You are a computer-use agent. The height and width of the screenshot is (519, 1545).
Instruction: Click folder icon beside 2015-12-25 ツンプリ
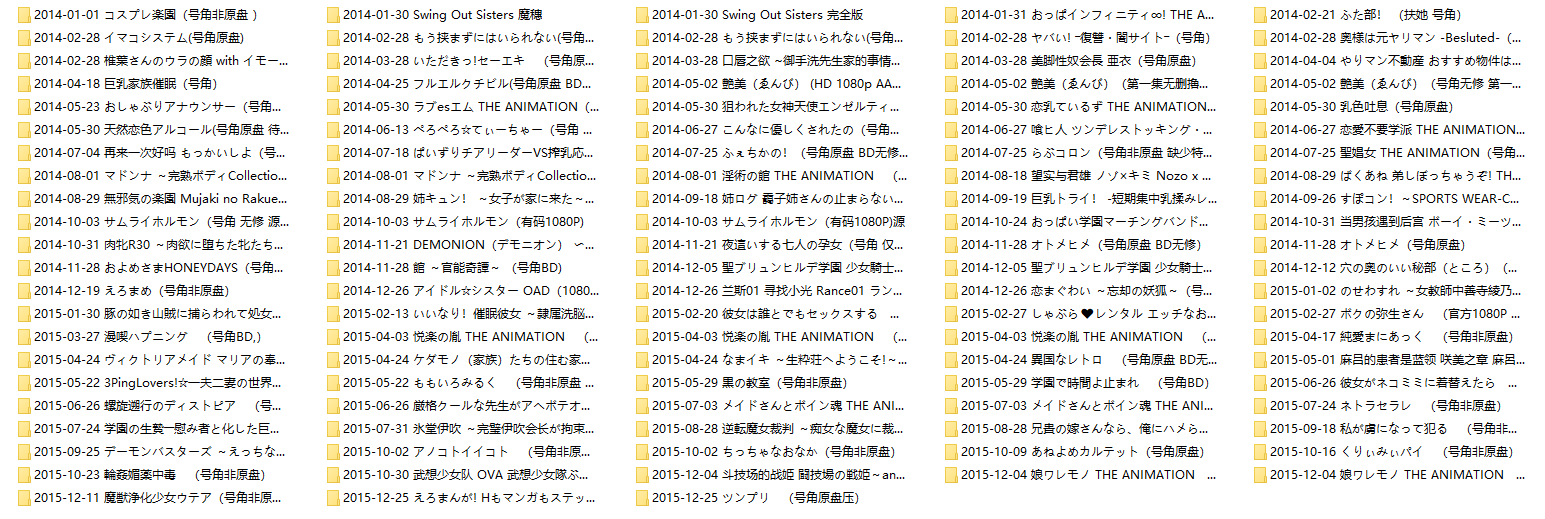click(x=641, y=498)
